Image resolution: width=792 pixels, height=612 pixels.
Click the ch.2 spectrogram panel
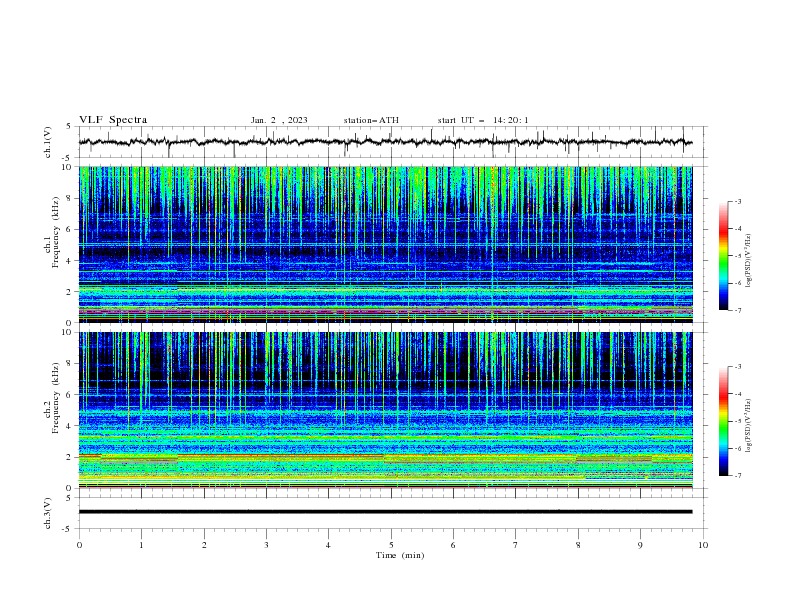385,410
